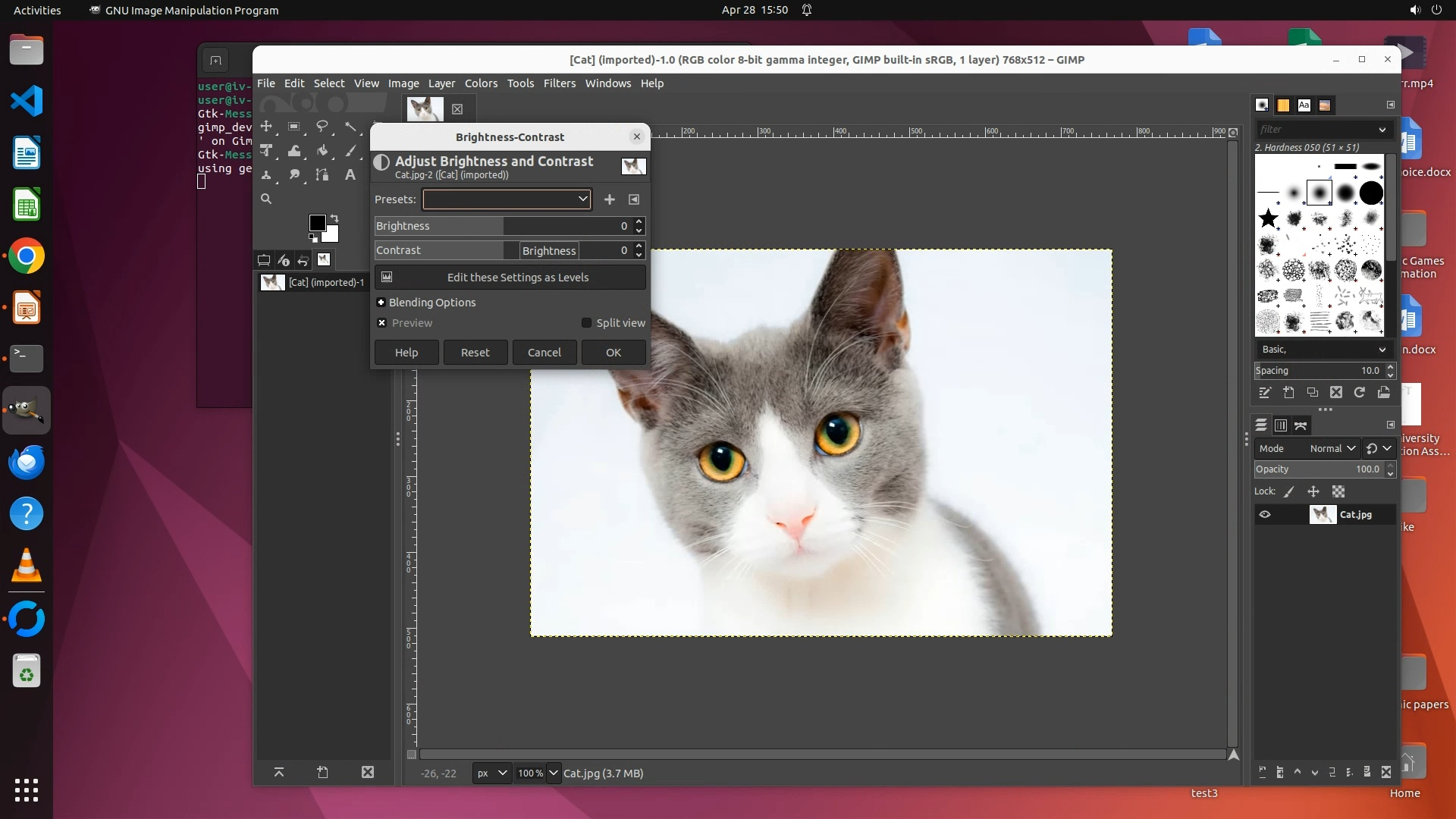The width and height of the screenshot is (1456, 819).
Task: Open the Filters menu
Action: (x=559, y=83)
